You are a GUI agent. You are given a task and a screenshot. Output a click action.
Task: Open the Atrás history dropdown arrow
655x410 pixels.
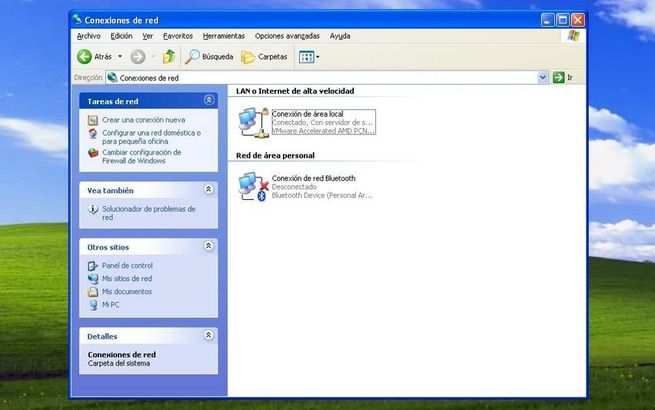point(120,56)
